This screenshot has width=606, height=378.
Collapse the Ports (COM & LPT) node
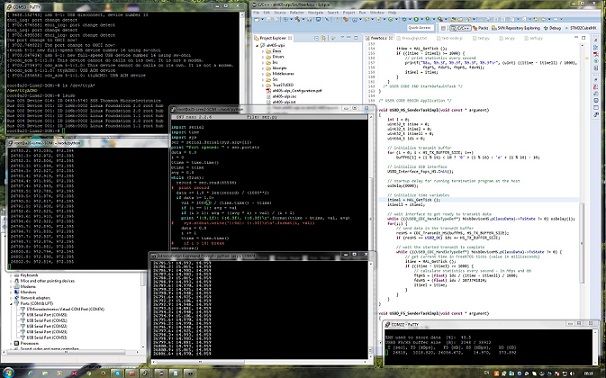click(12, 303)
